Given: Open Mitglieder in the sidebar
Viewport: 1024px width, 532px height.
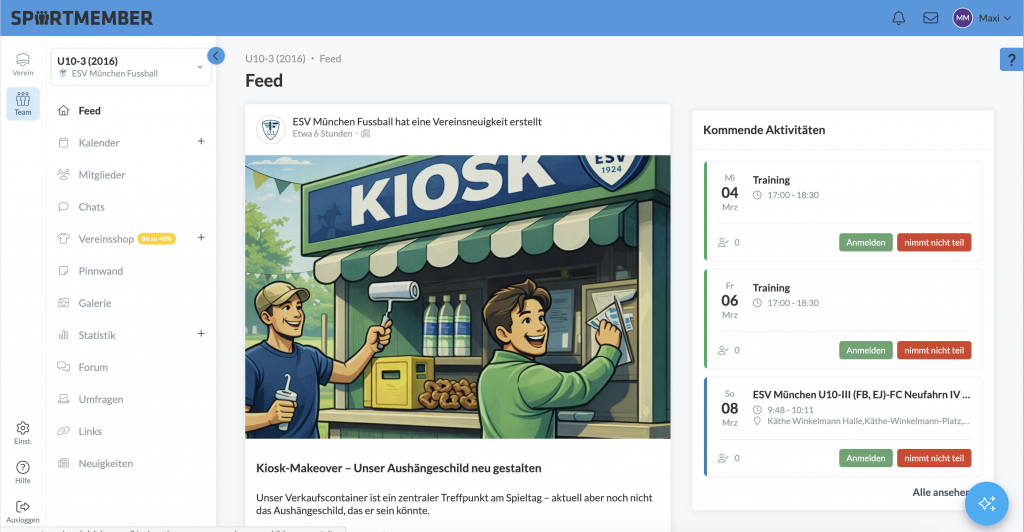Looking at the screenshot, I should pyautogui.click(x=102, y=175).
